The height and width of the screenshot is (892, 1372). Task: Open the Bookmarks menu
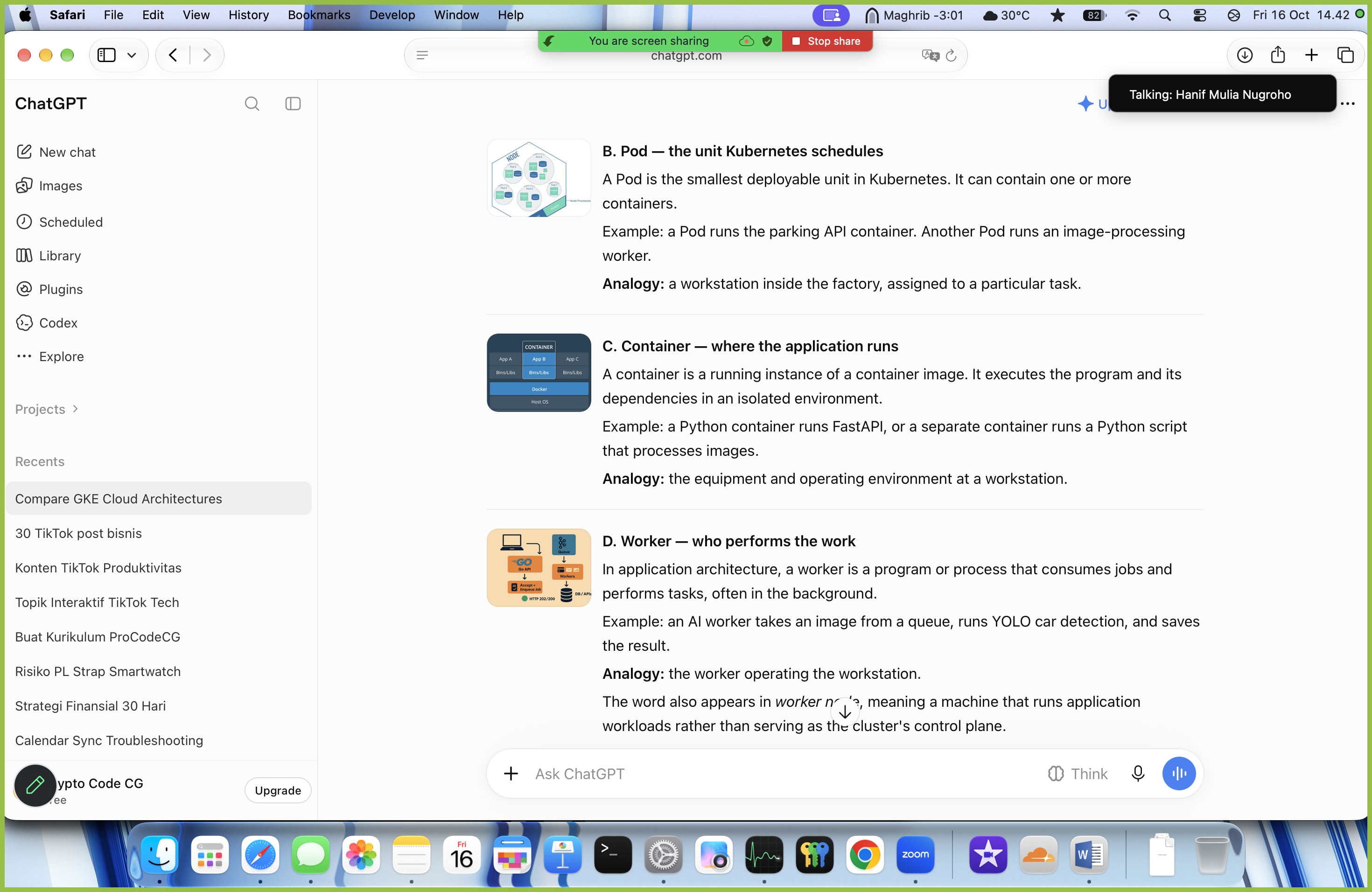pos(319,15)
